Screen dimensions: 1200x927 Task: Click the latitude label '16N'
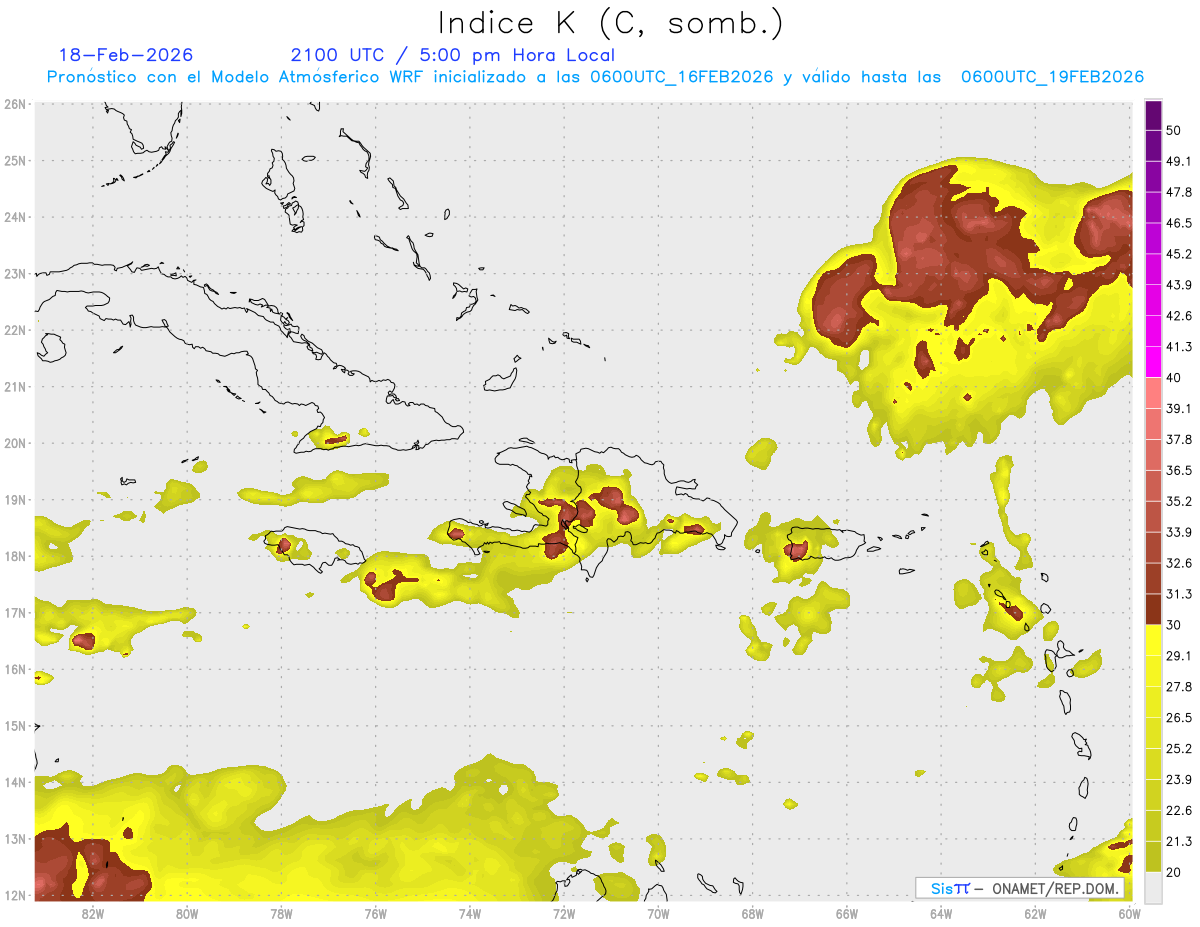15,669
